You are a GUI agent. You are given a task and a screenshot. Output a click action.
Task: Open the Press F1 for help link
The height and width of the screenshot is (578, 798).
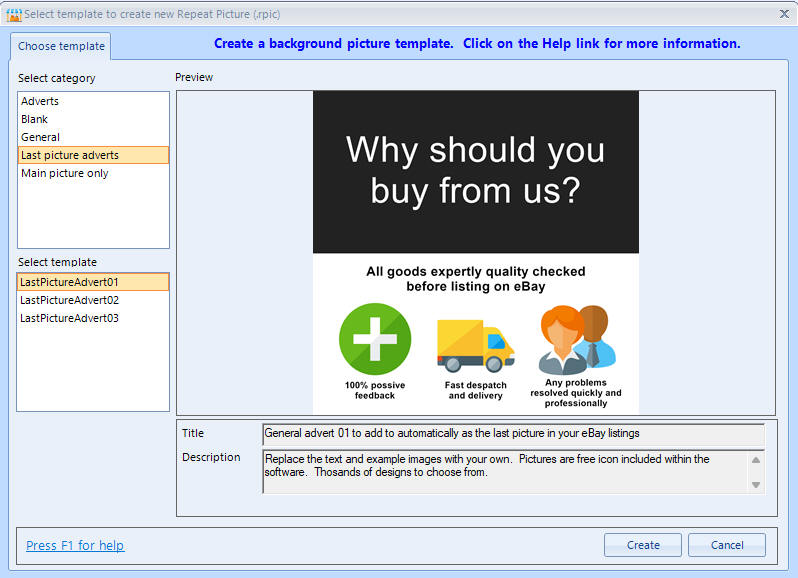(75, 545)
